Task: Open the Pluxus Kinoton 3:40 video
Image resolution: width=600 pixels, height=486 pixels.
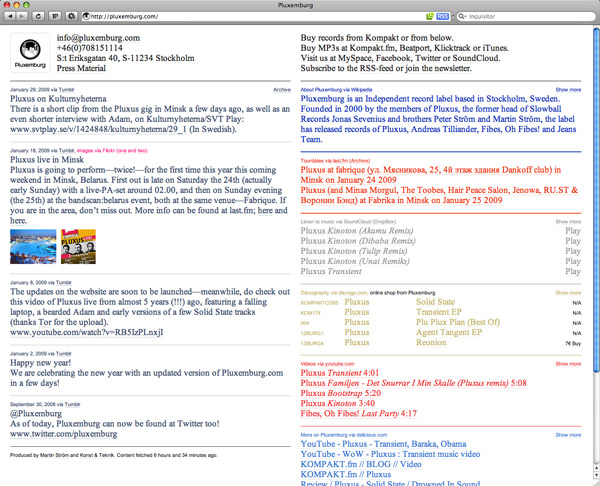Action: (x=338, y=403)
